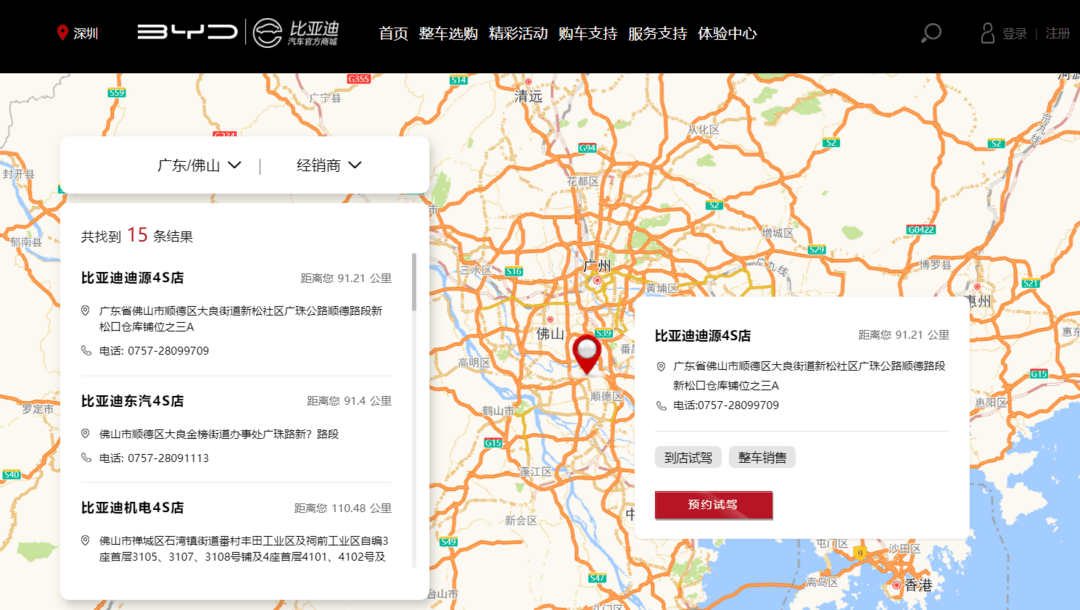Image resolution: width=1080 pixels, height=610 pixels.
Task: Click location icon in 比亚迪机电4S店 entry
Action: pos(85,540)
